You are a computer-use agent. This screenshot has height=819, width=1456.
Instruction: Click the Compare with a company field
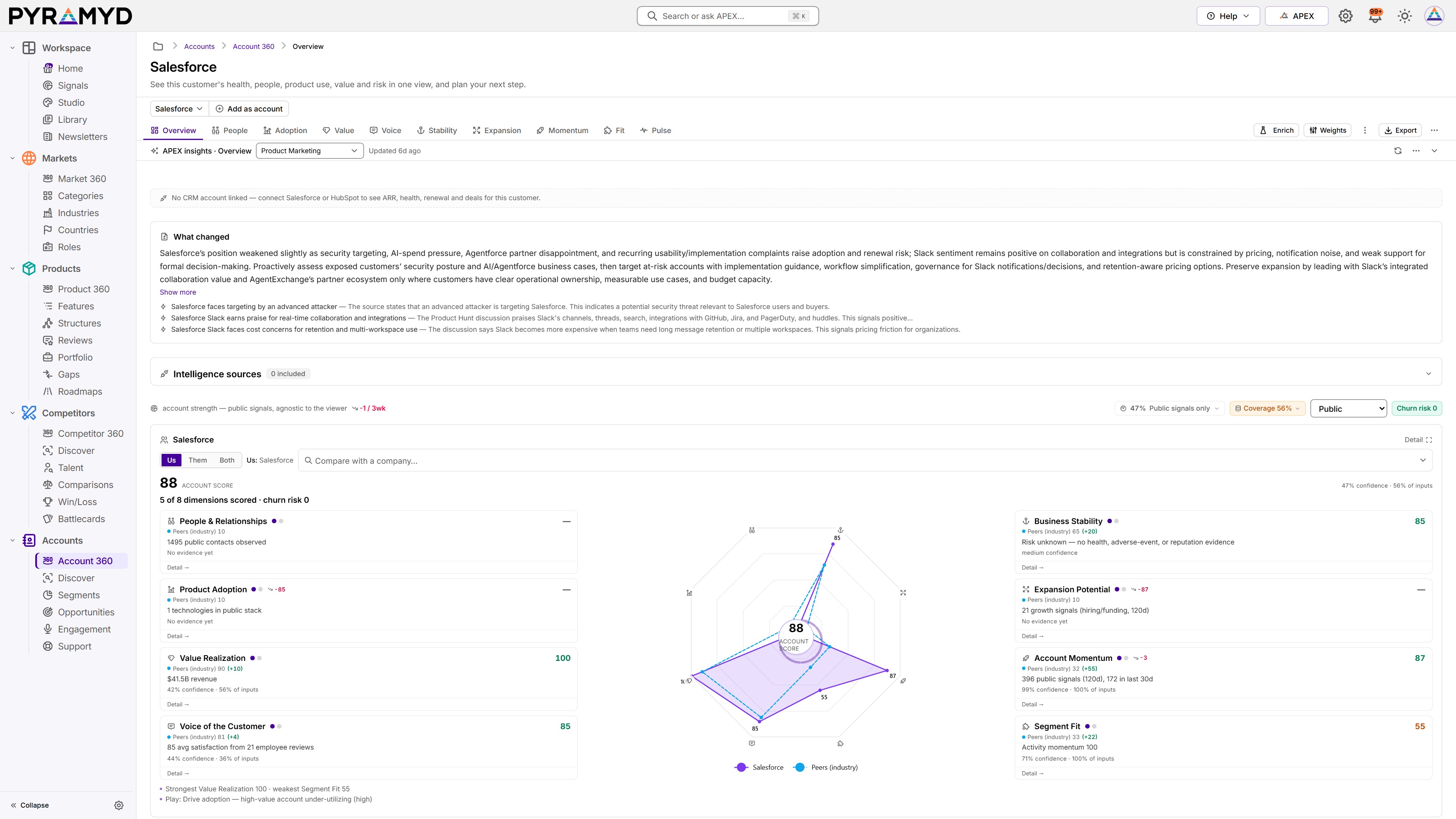[x=865, y=461]
